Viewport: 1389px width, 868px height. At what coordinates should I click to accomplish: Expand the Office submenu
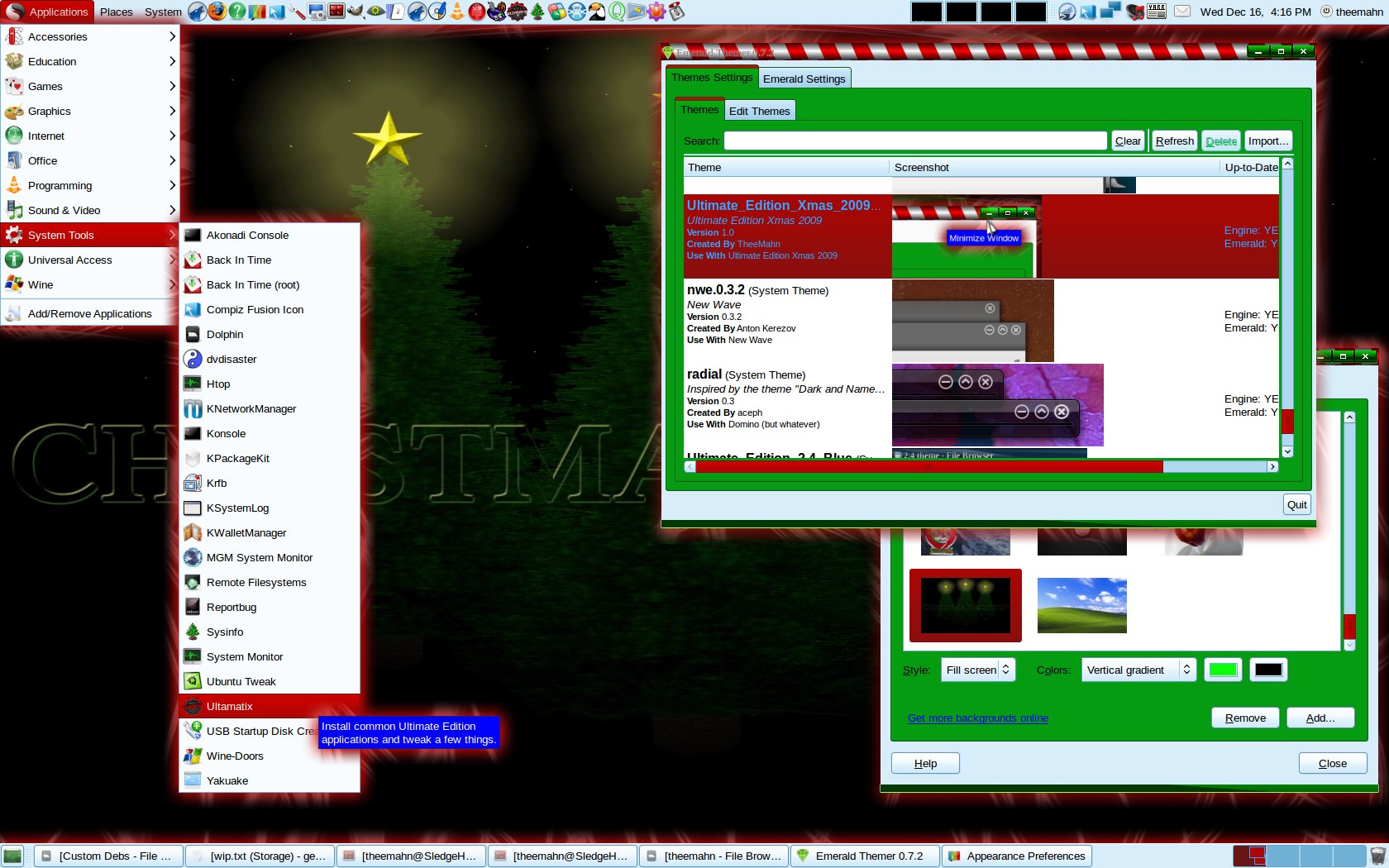pyautogui.click(x=90, y=160)
